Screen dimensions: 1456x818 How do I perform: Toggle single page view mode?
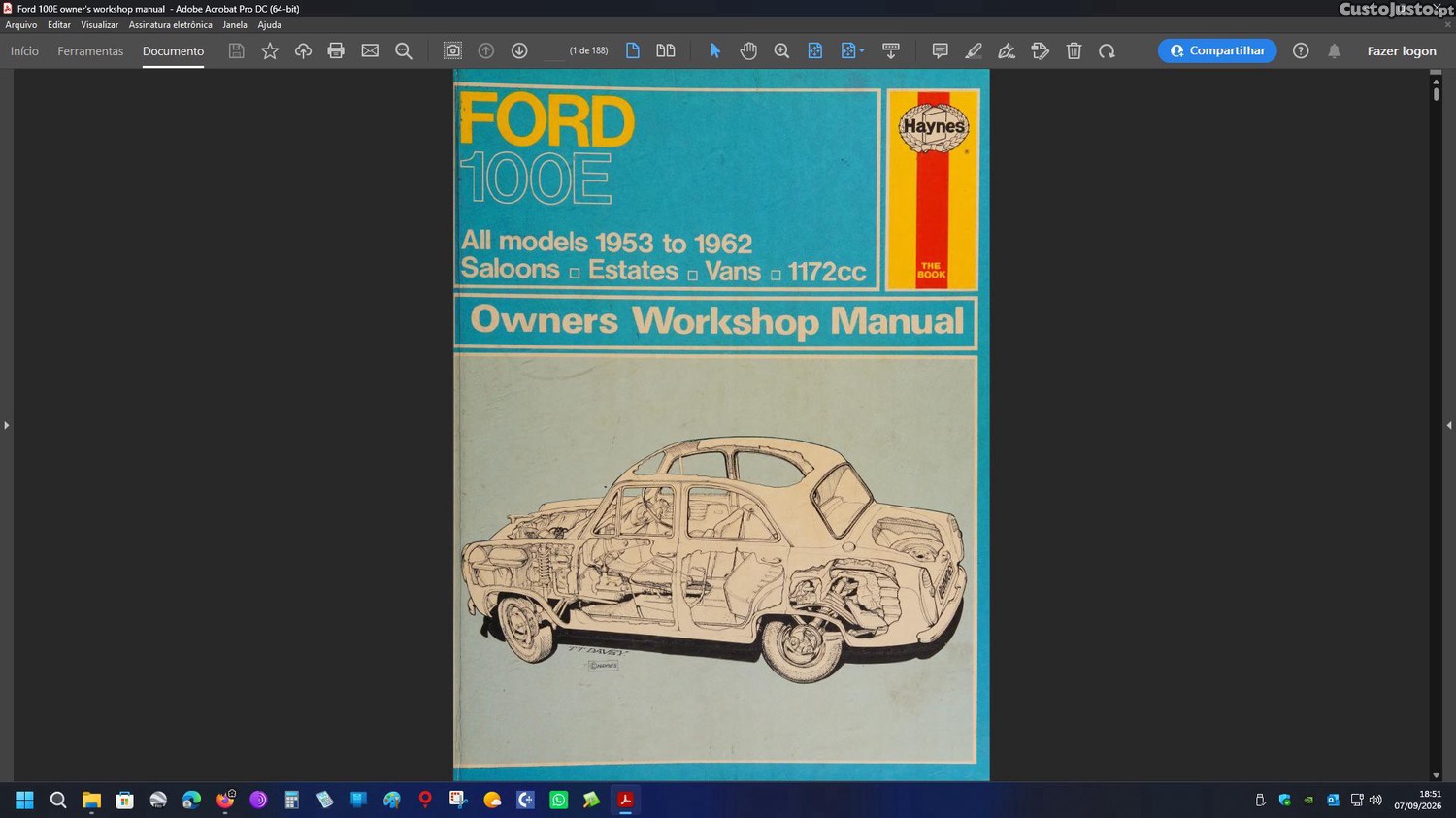pos(632,50)
